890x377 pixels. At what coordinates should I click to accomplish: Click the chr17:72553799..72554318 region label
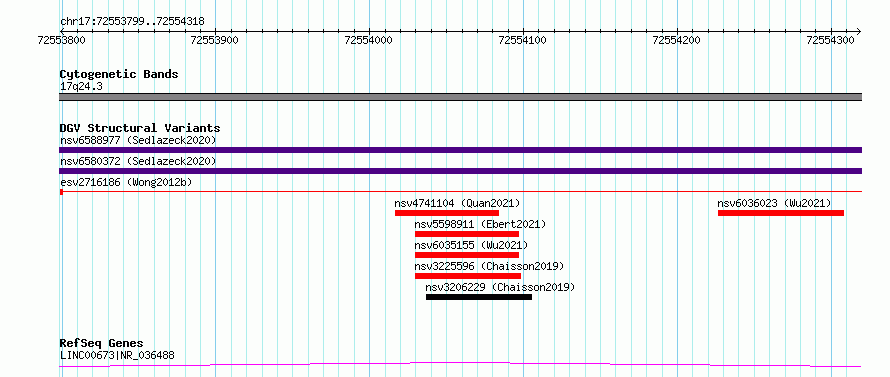132,22
